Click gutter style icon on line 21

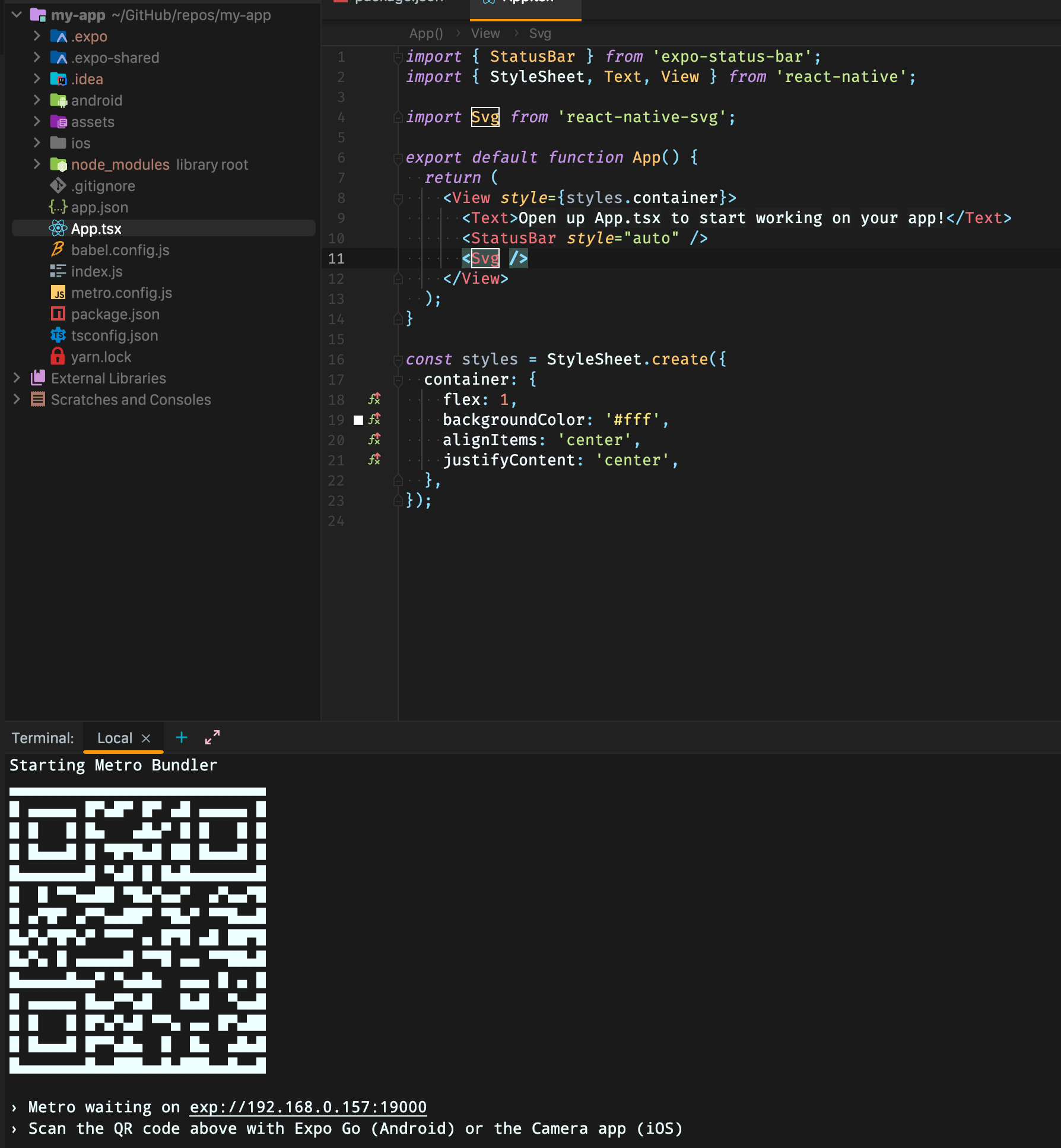pyautogui.click(x=374, y=459)
